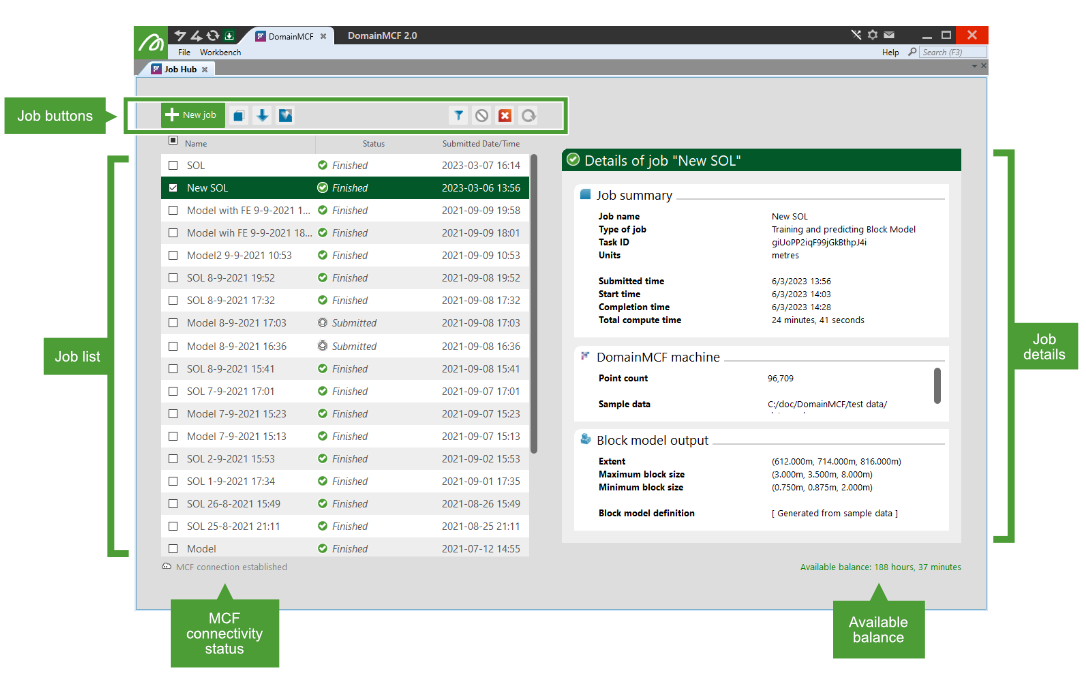Toggle the select-all checkbox in list header
The width and height of the screenshot is (1086, 676).
173,141
